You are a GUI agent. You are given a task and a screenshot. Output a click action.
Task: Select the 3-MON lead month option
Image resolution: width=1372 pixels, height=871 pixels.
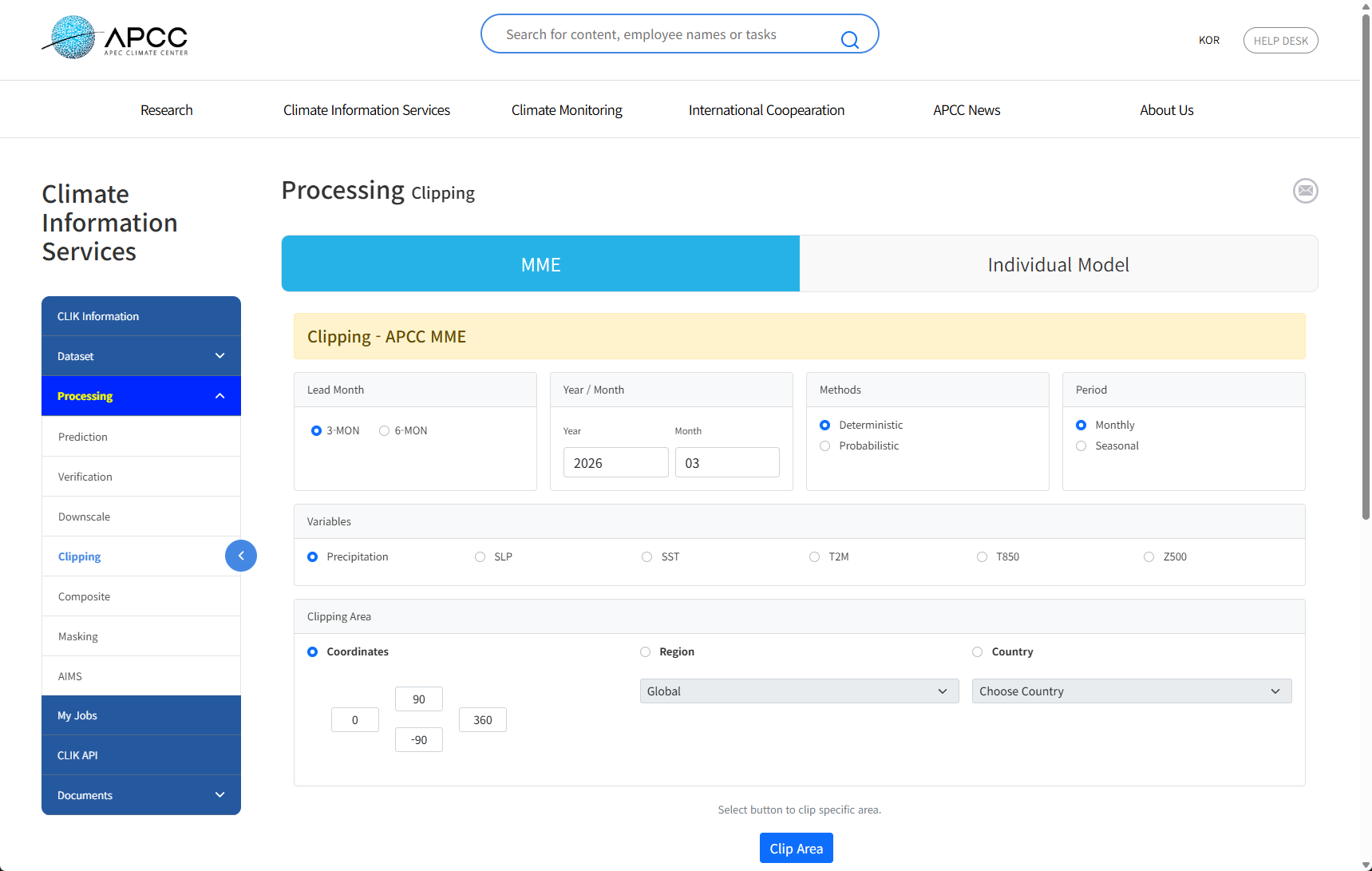(x=317, y=431)
